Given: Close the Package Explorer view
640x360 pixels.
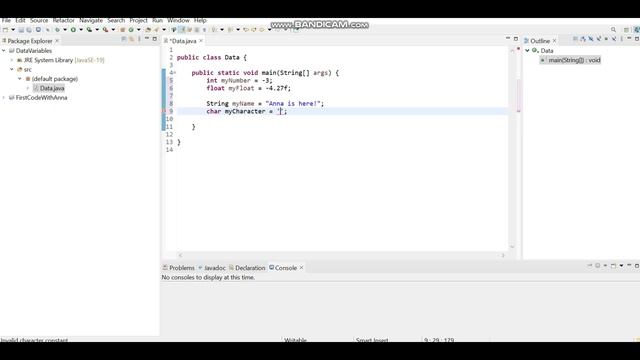Looking at the screenshot, I should 57,41.
